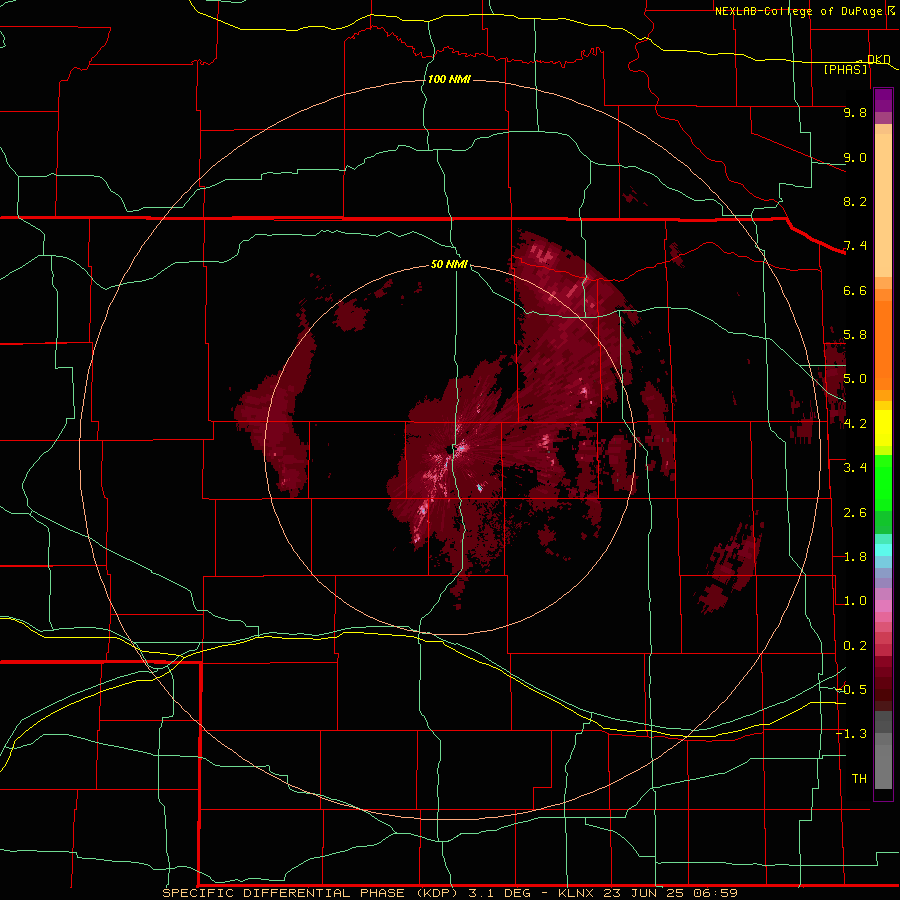
Task: Click the 0.2 value on the color scale
Action: 855,646
